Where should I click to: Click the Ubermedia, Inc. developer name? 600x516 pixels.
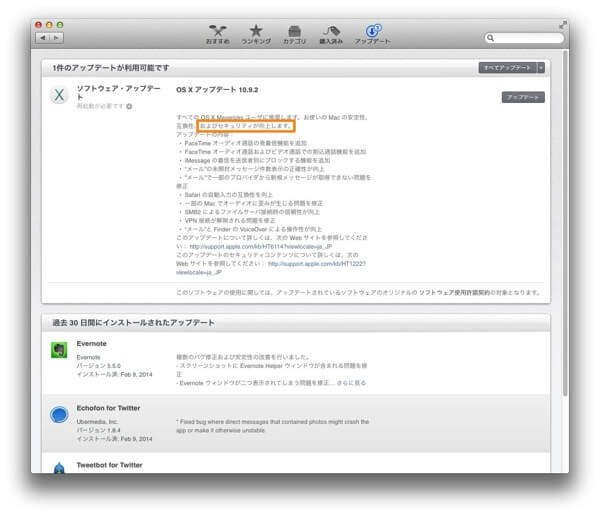[97, 421]
